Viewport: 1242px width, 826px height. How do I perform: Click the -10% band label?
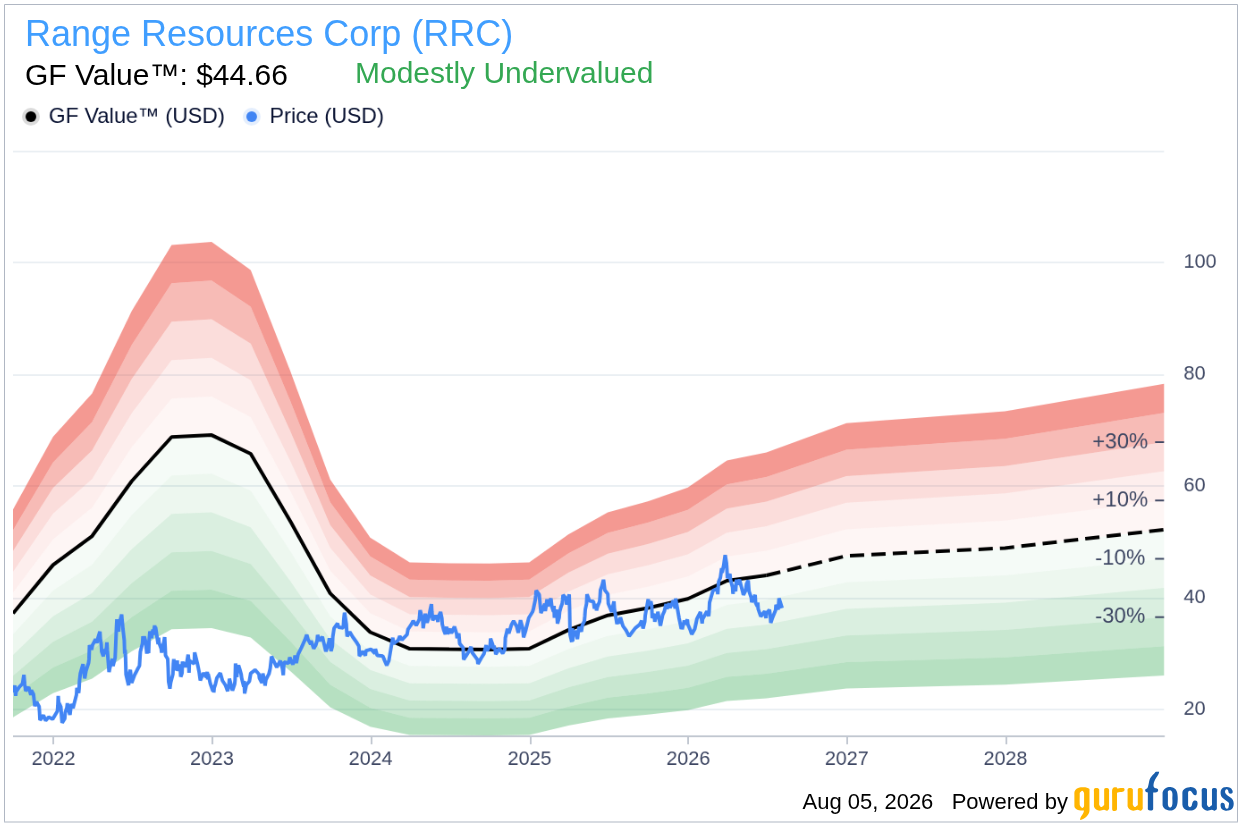click(x=1120, y=558)
